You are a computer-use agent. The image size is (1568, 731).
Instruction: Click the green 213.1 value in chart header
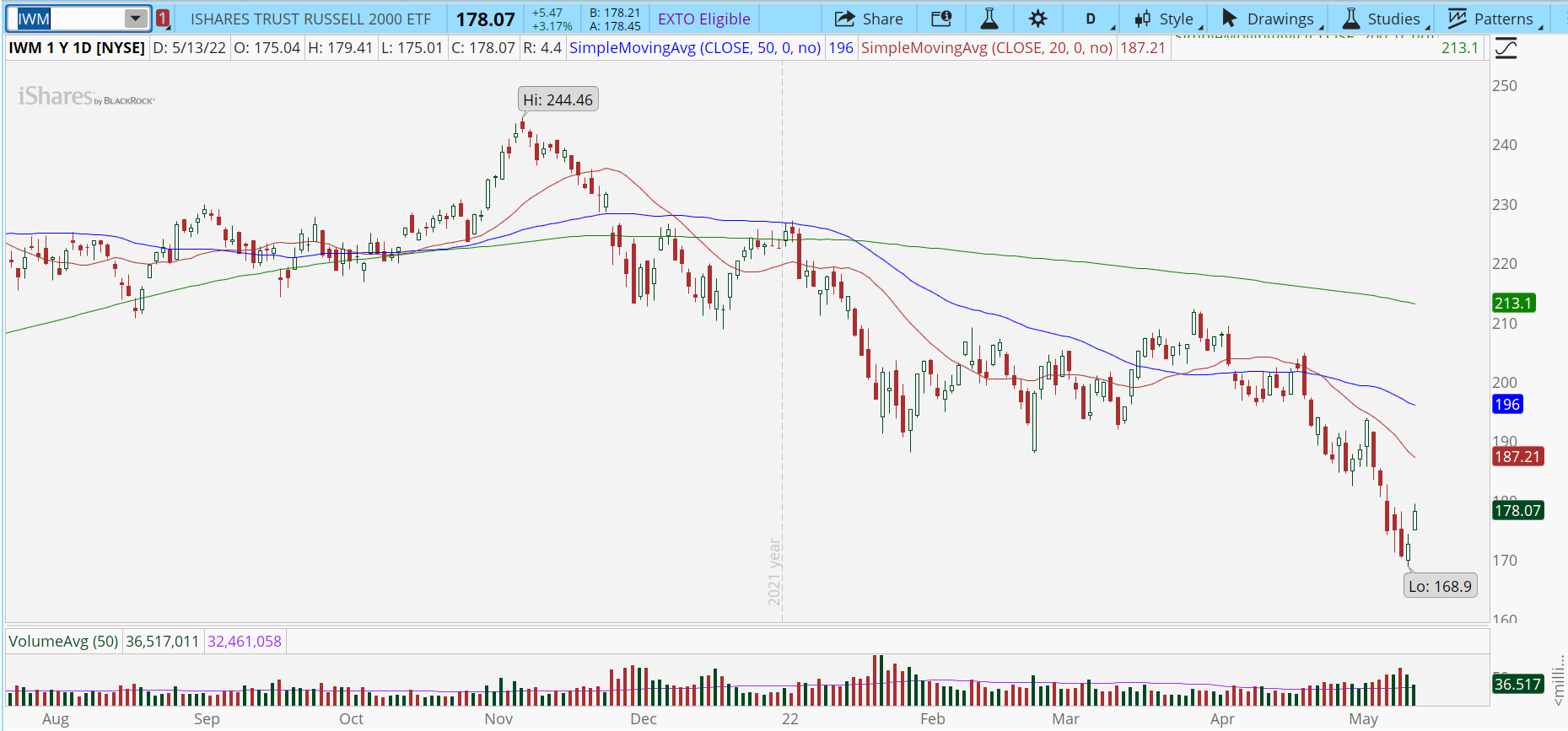[x=1460, y=48]
